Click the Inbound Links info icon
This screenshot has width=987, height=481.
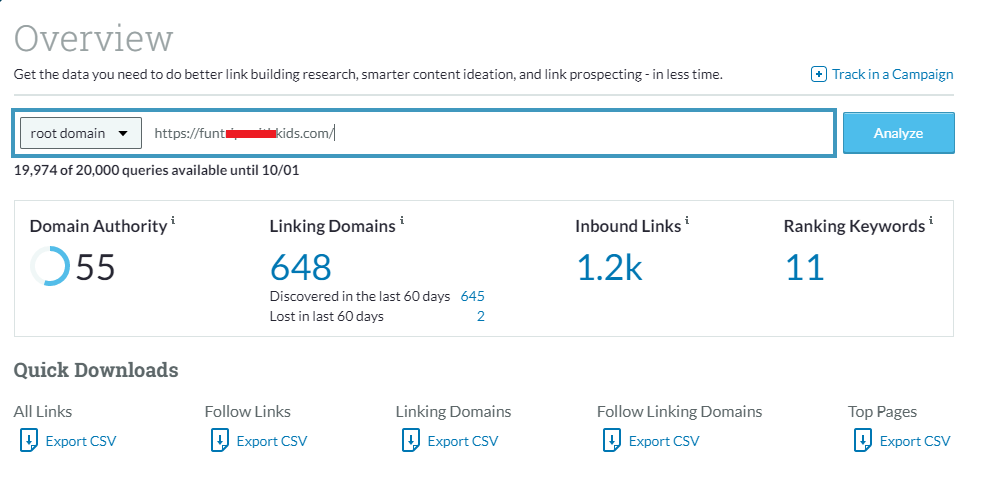tap(688, 220)
